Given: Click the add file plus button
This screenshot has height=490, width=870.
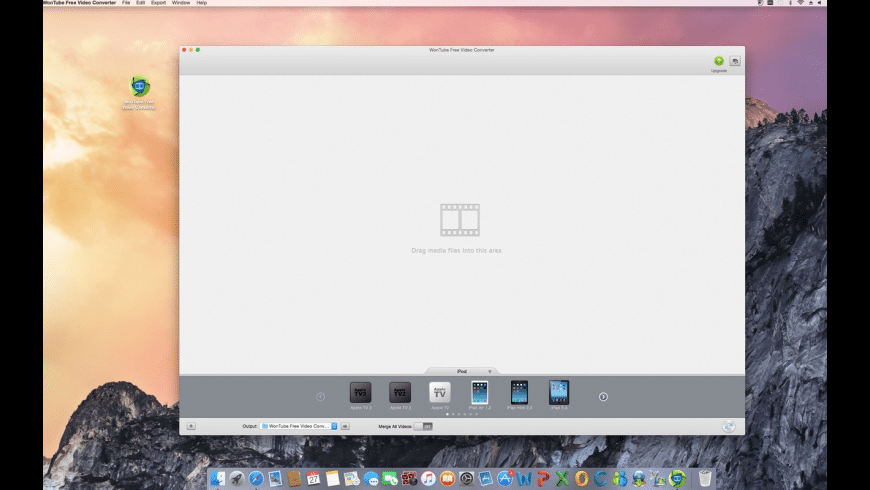Looking at the screenshot, I should pyautogui.click(x=191, y=426).
